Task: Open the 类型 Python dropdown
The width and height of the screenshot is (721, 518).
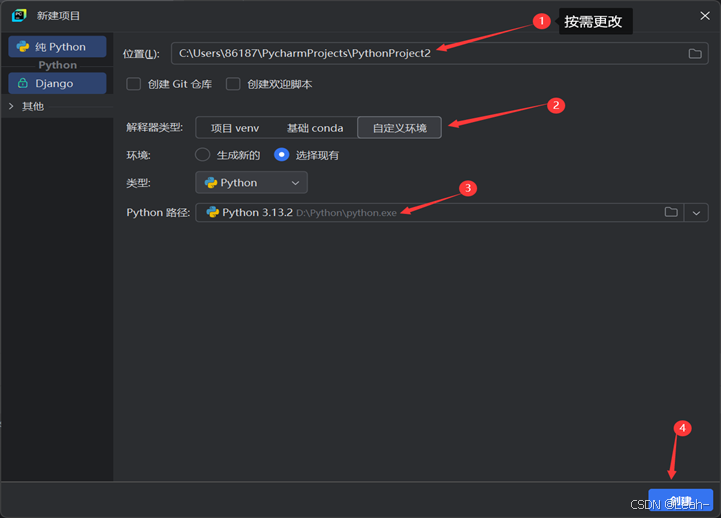Action: 252,182
